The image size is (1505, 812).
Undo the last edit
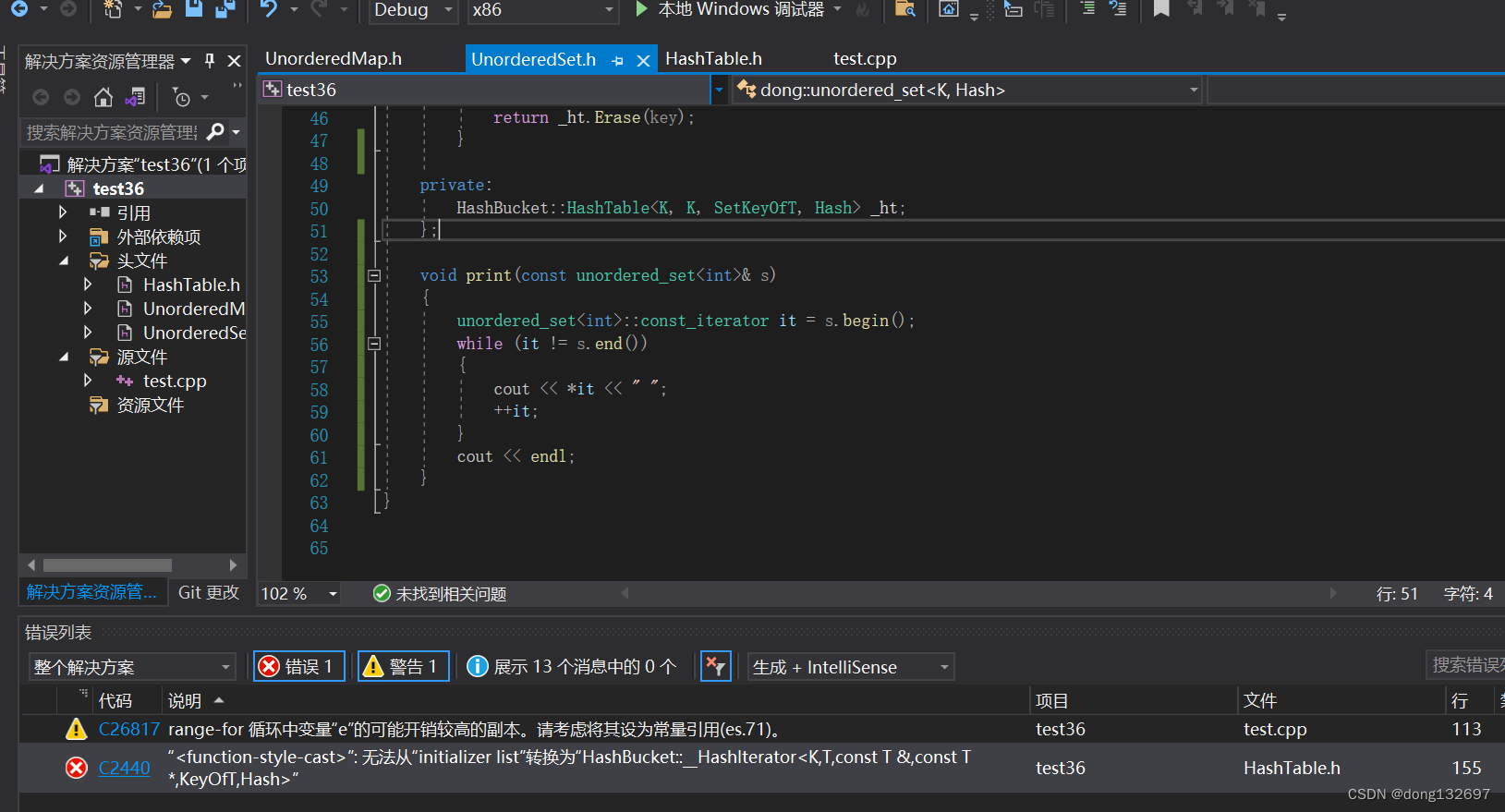(269, 9)
